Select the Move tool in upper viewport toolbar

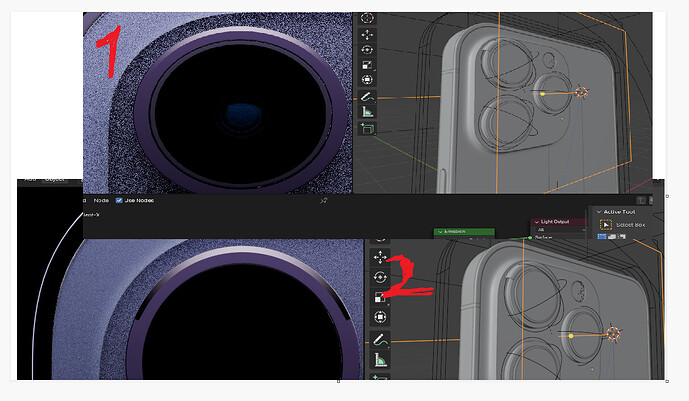[x=367, y=35]
